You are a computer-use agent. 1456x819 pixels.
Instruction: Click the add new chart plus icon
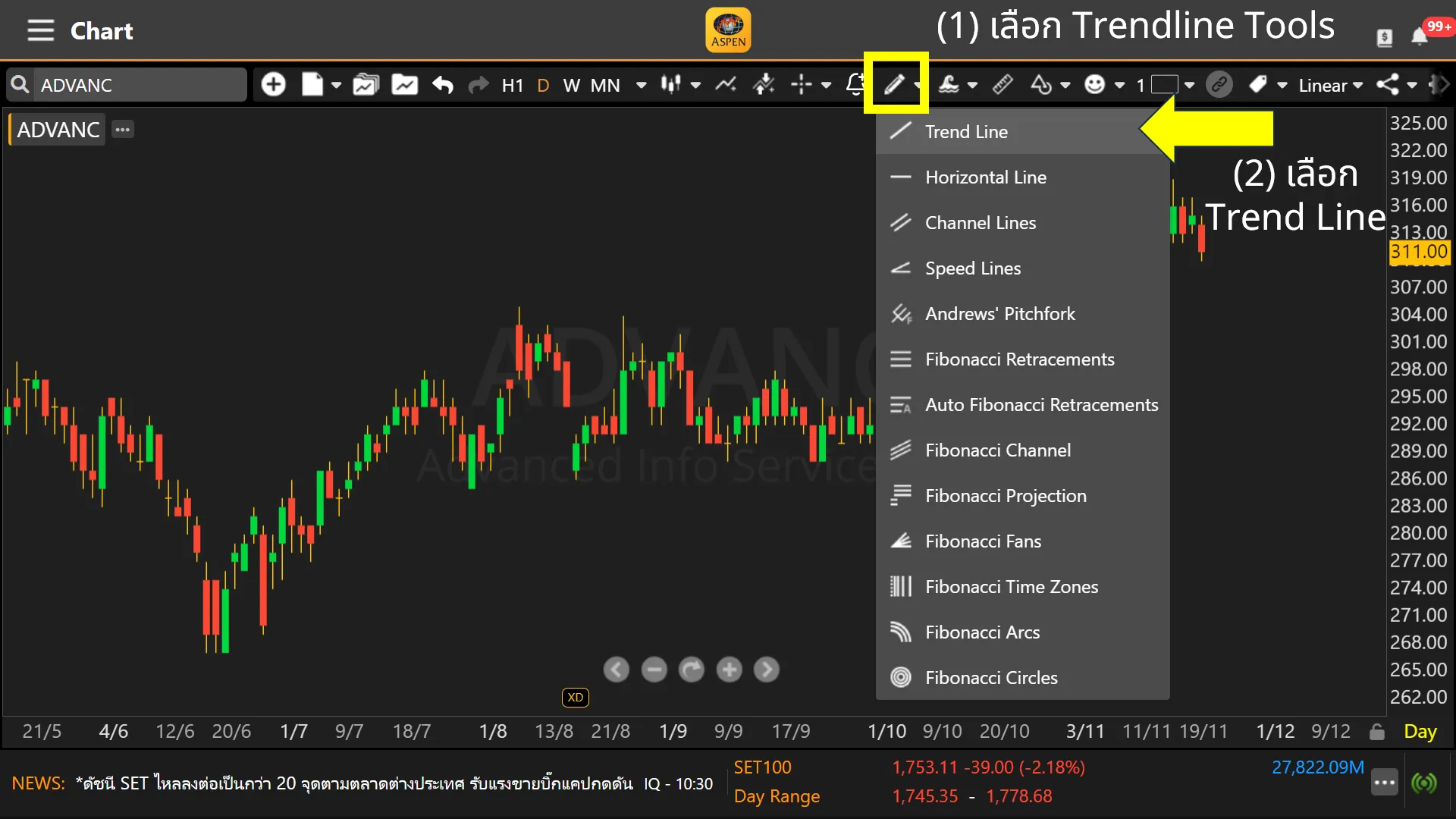273,84
